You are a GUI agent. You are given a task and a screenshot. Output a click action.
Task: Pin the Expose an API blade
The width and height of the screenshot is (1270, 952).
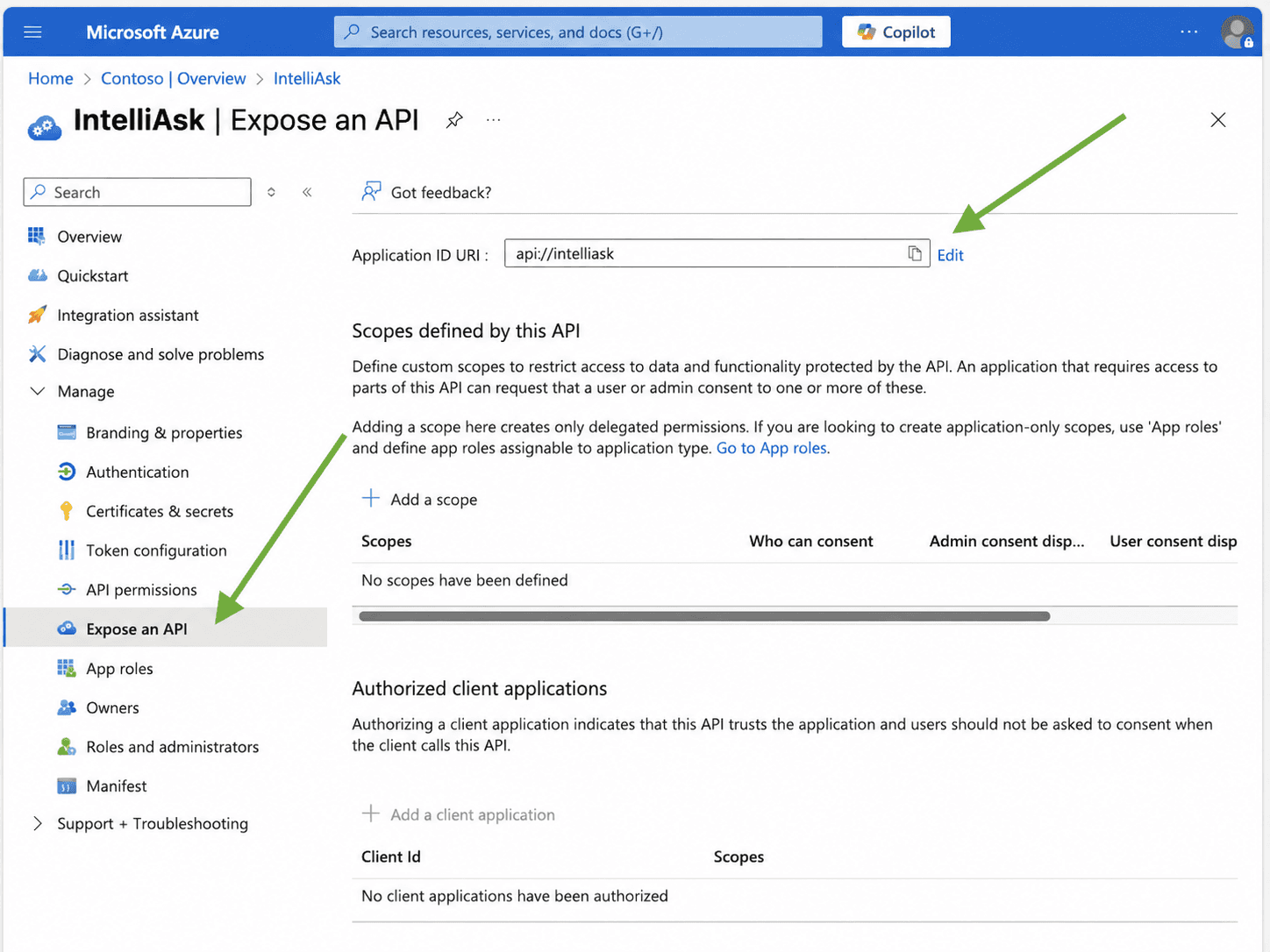pos(454,120)
